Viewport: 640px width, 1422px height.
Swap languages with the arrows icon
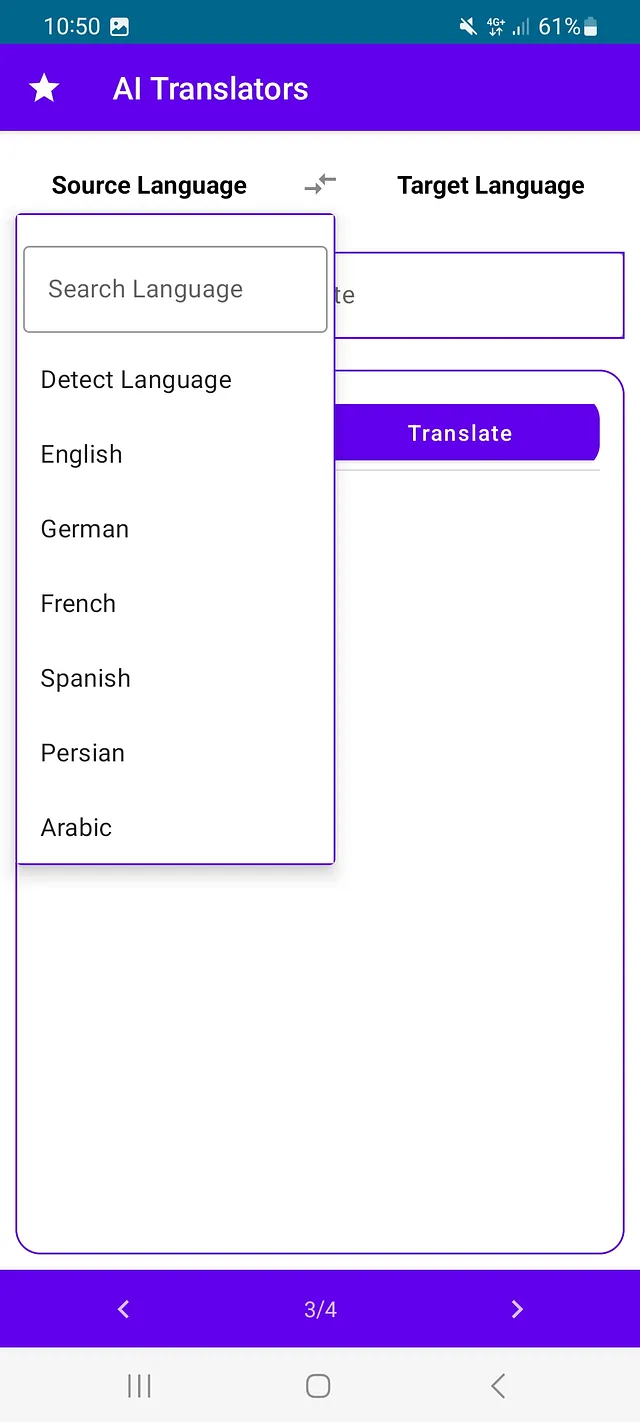[321, 185]
